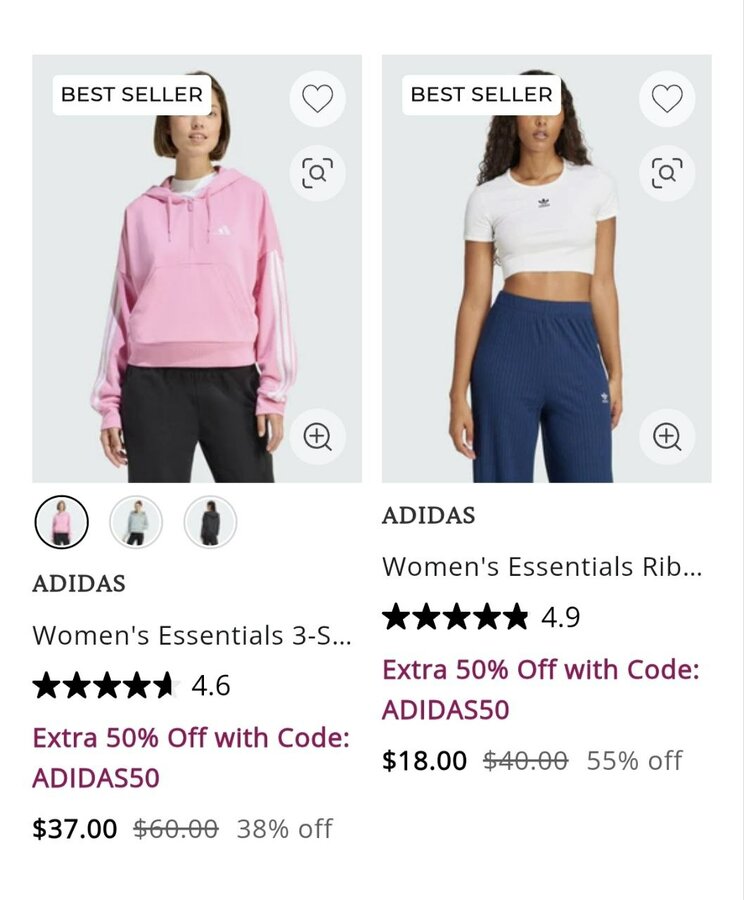
Task: View the 4.6 star rating reviews
Action: point(131,685)
